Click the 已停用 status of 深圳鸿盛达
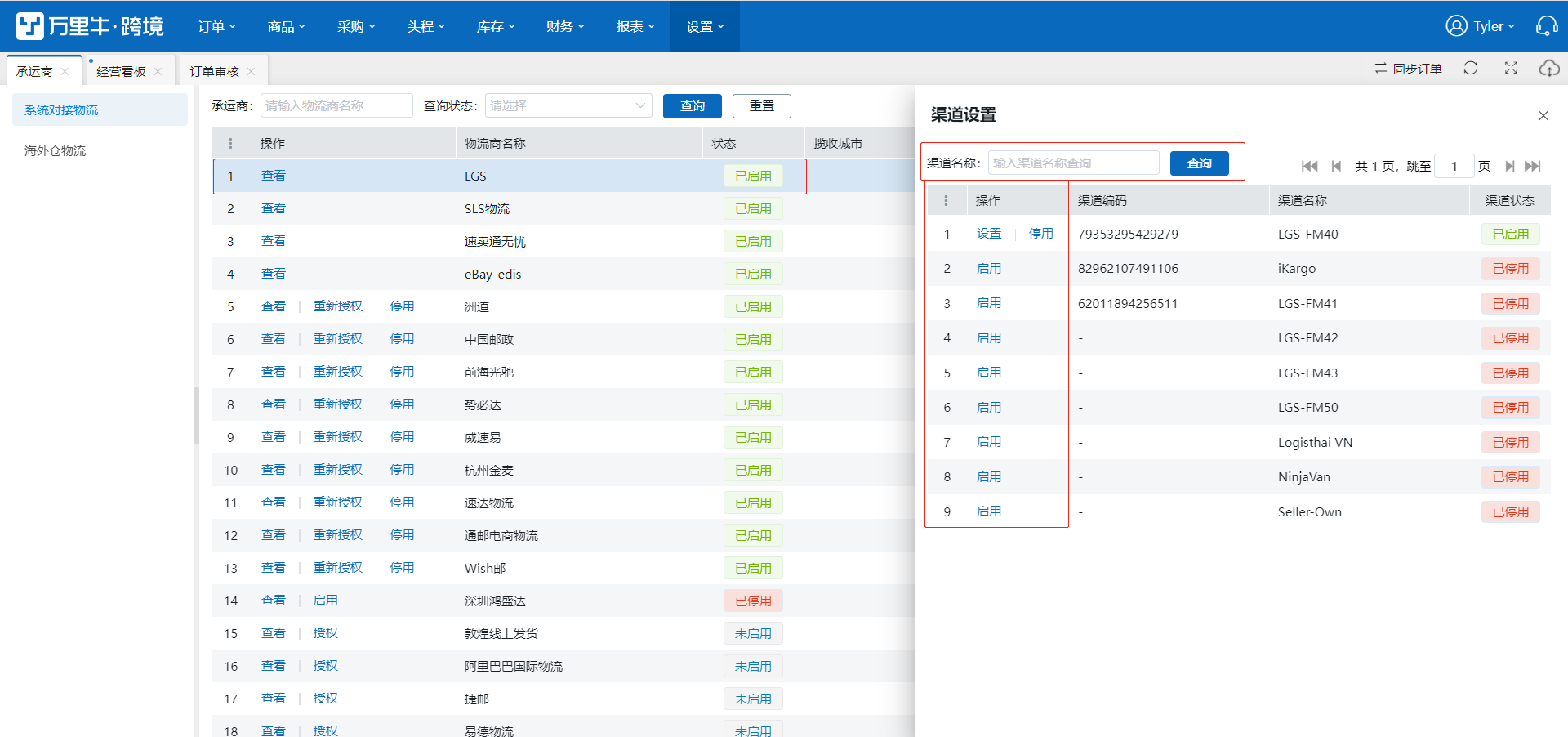The image size is (1568, 737). (x=753, y=601)
